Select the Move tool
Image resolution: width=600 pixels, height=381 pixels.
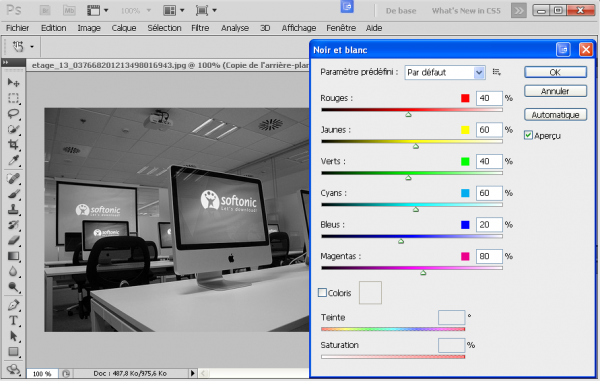[13, 82]
